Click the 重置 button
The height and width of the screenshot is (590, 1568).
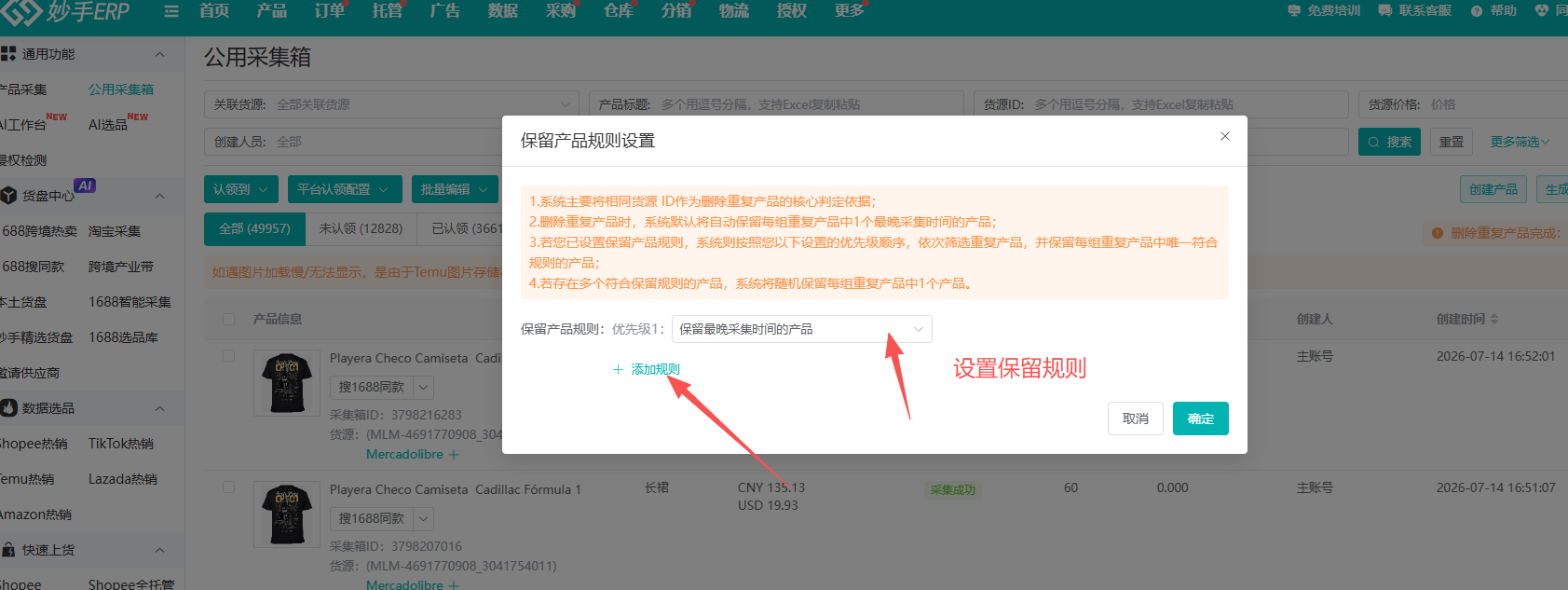[x=1452, y=142]
